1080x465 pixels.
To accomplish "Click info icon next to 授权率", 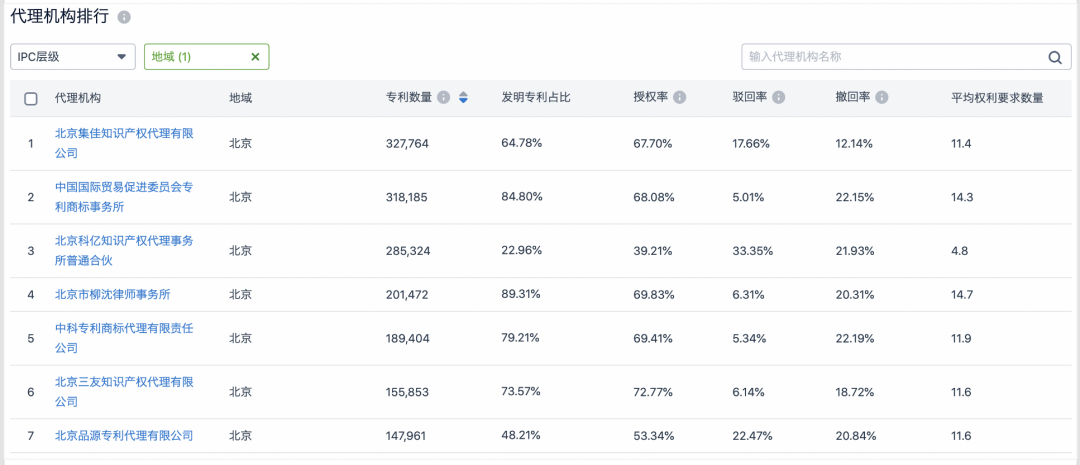I will coord(679,98).
